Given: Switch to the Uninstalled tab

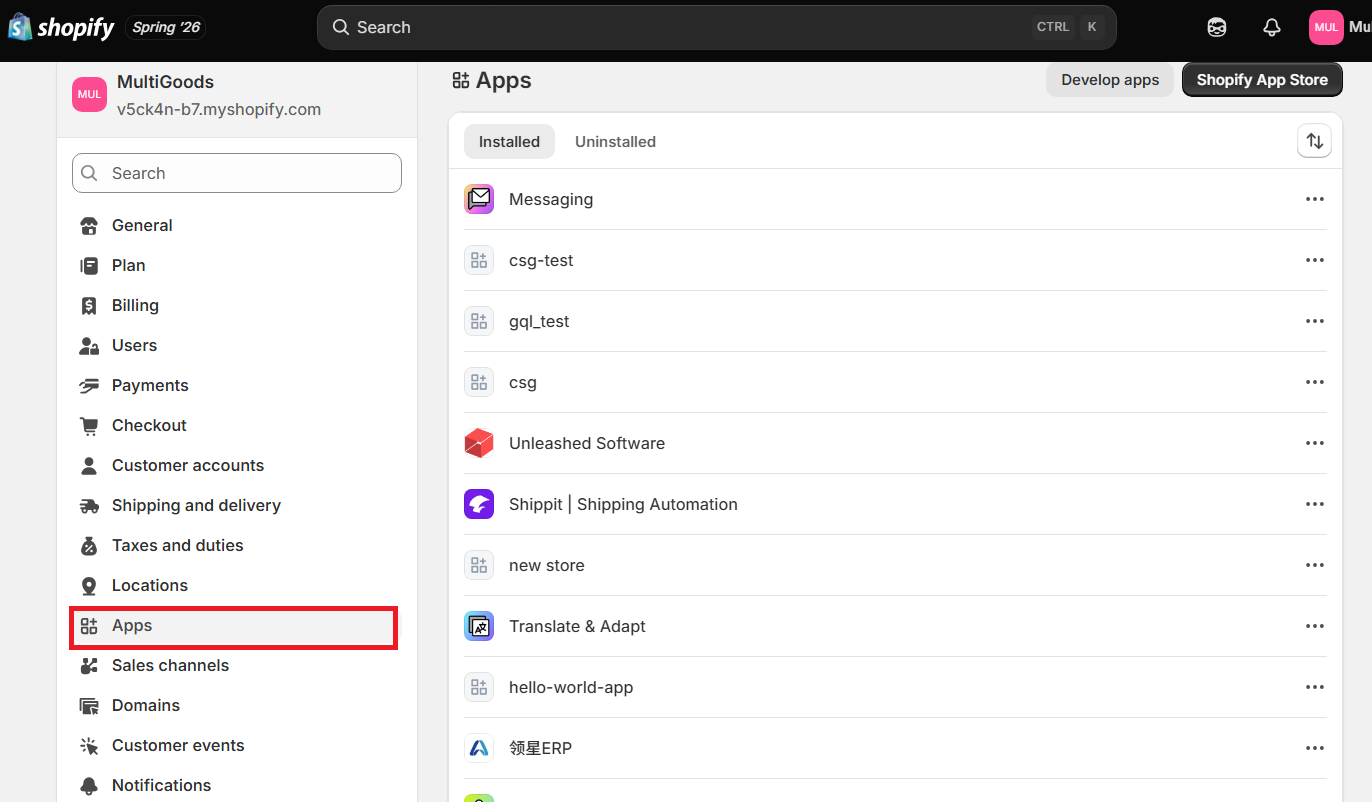Looking at the screenshot, I should (615, 141).
